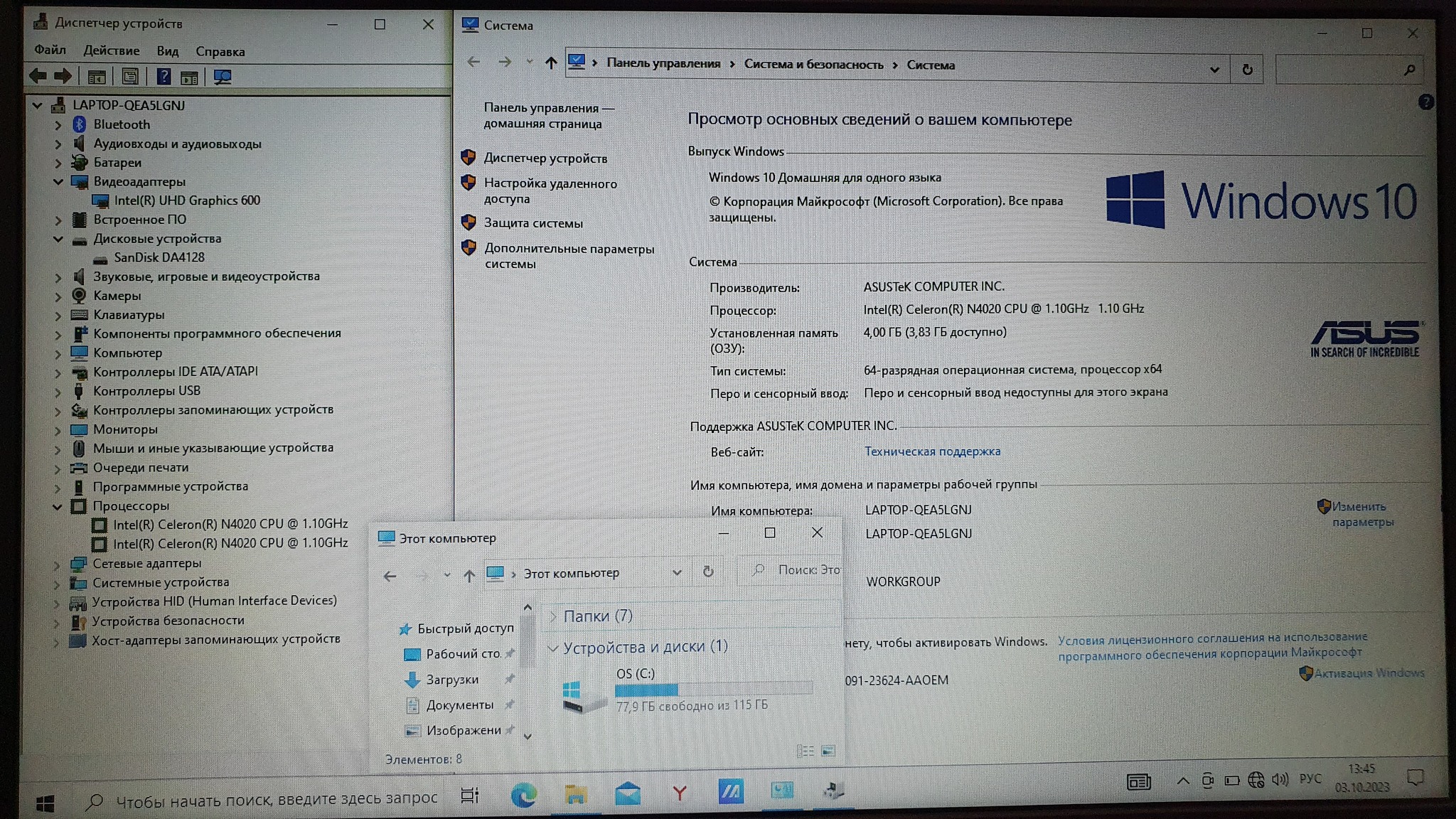Open the Mail app from the taskbar
The image size is (1456, 819).
pyautogui.click(x=627, y=793)
